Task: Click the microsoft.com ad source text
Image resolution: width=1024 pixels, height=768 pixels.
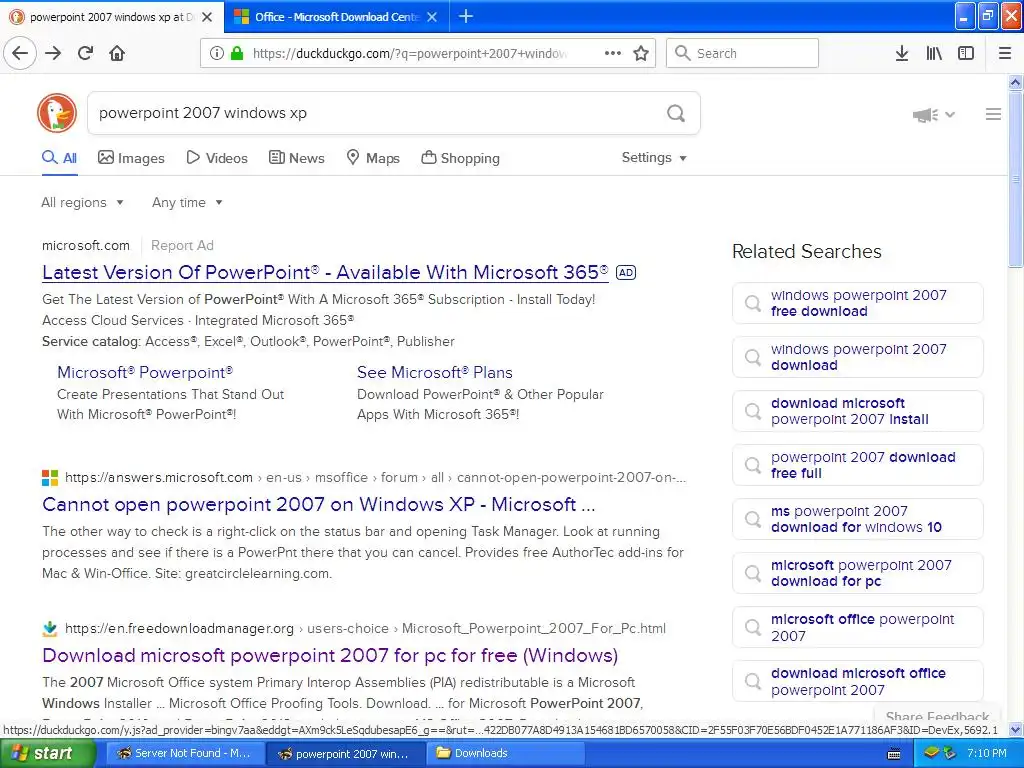Action: [x=86, y=246]
